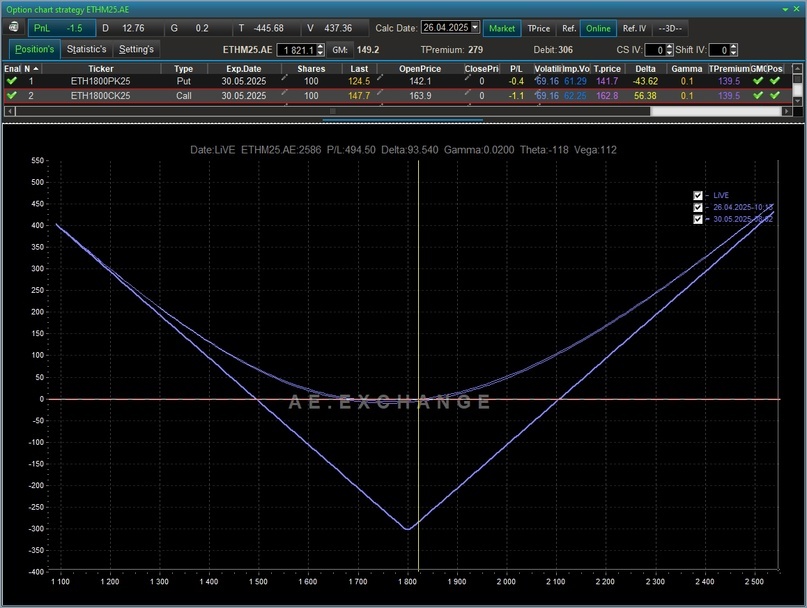Click Delta value 56.38 cell
The width and height of the screenshot is (807, 608).
click(x=645, y=95)
